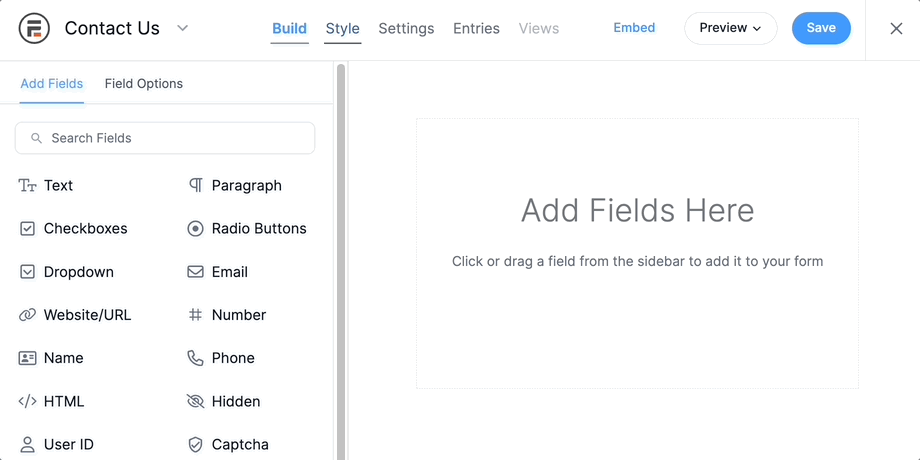Click the Name field label

click(x=63, y=358)
